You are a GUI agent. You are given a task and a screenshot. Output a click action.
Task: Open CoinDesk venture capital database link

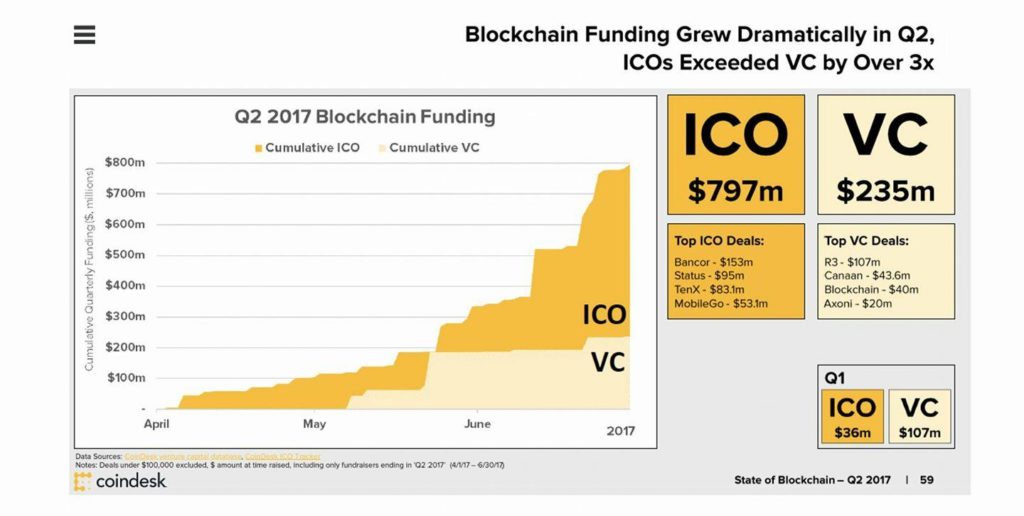coord(184,456)
